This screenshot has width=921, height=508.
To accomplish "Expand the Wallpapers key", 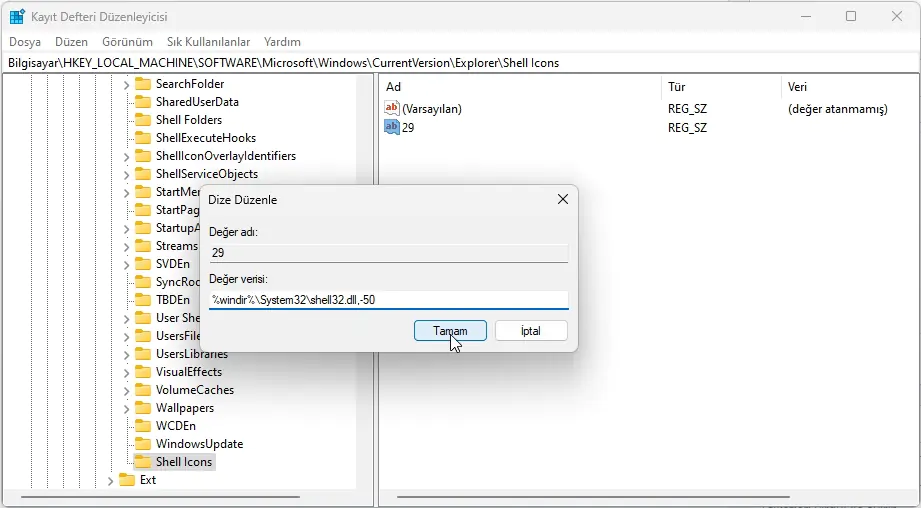I will 126,408.
